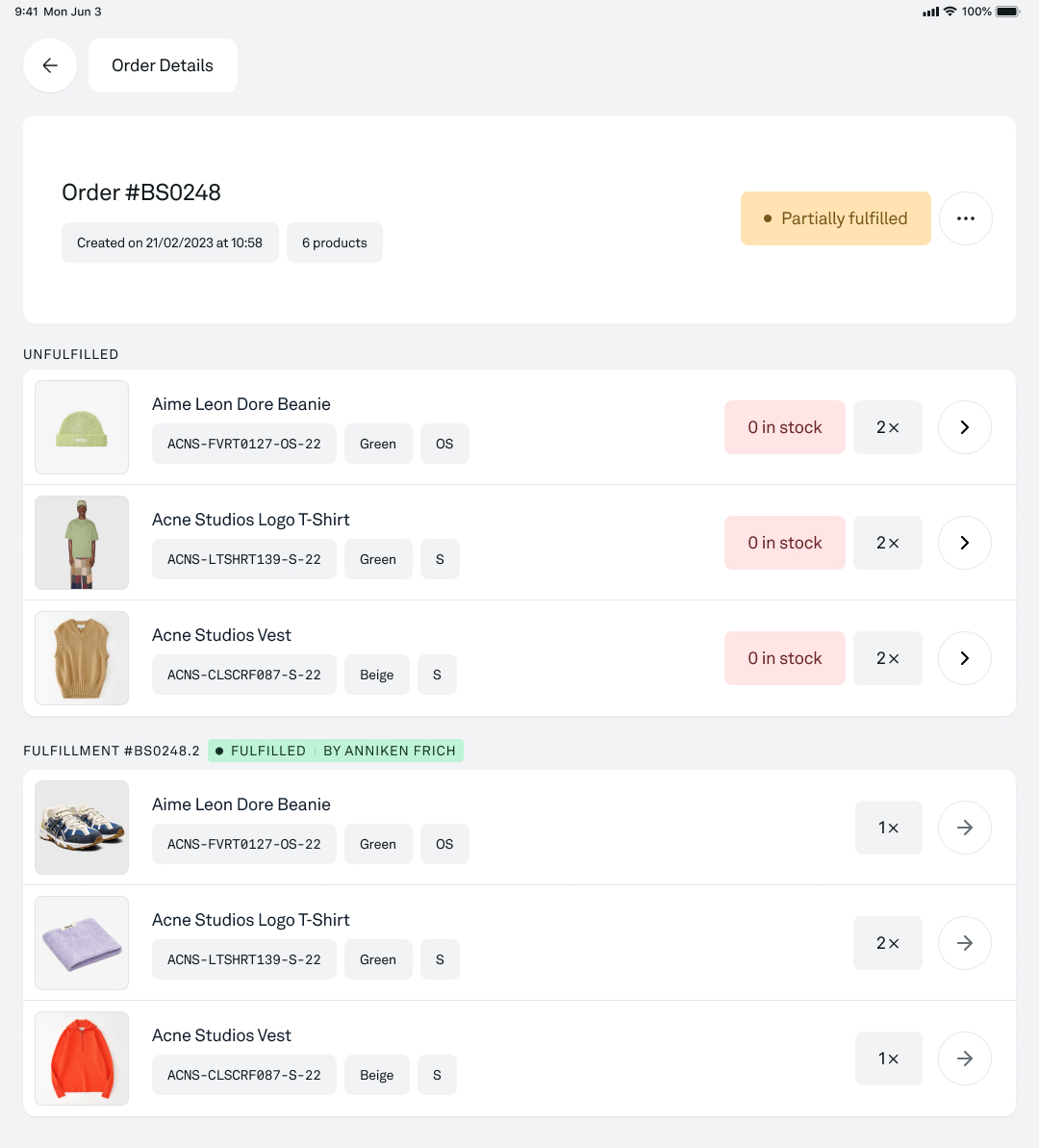Tap the red sweater product thumbnail
This screenshot has width=1039, height=1148.
[x=82, y=1059]
